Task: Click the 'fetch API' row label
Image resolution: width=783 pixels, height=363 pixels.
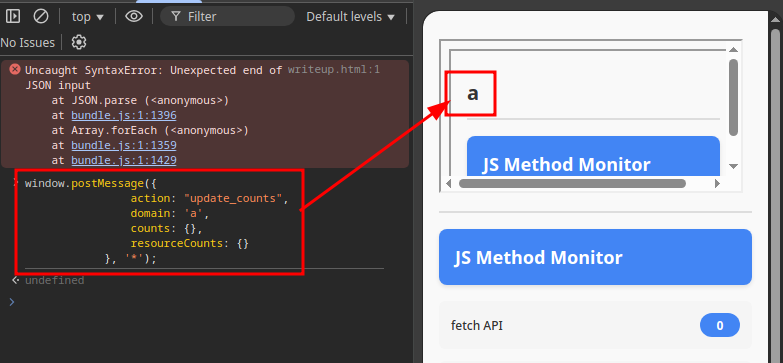Action: click(x=477, y=326)
